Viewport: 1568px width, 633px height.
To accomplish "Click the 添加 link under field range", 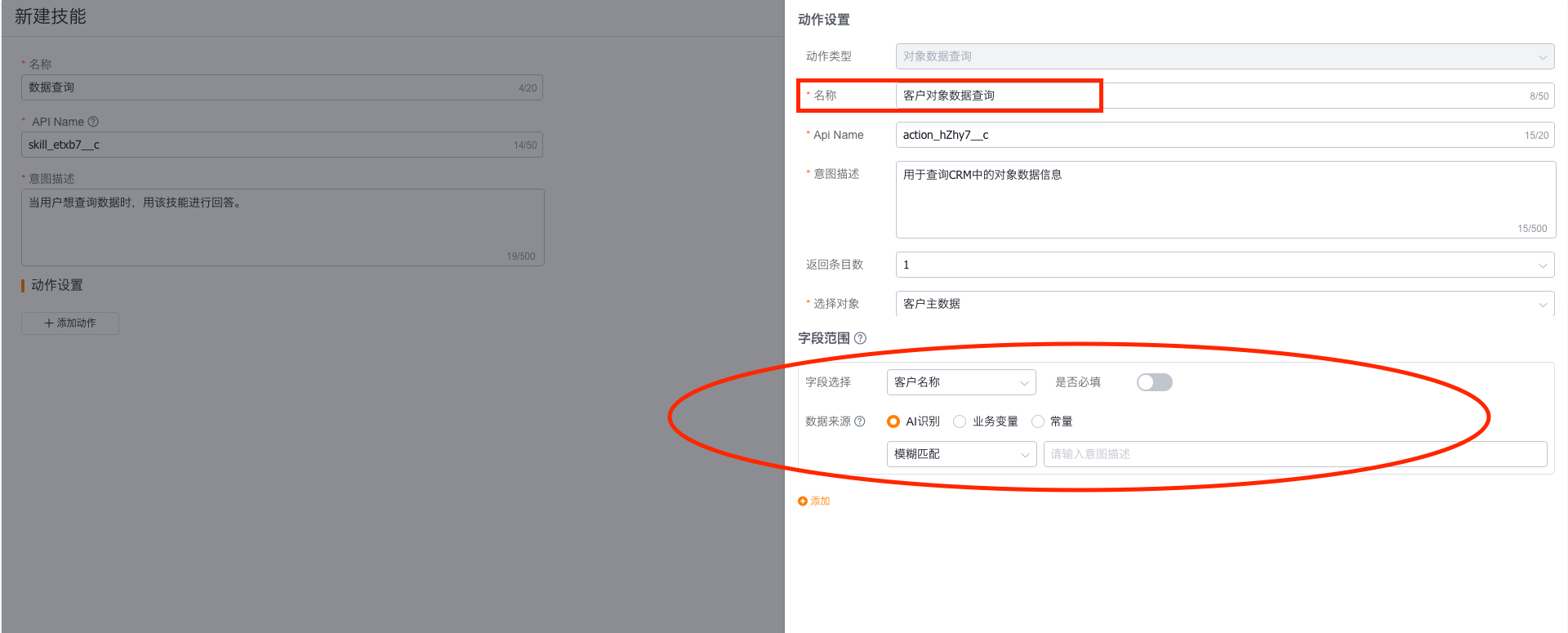I will coord(820,501).
